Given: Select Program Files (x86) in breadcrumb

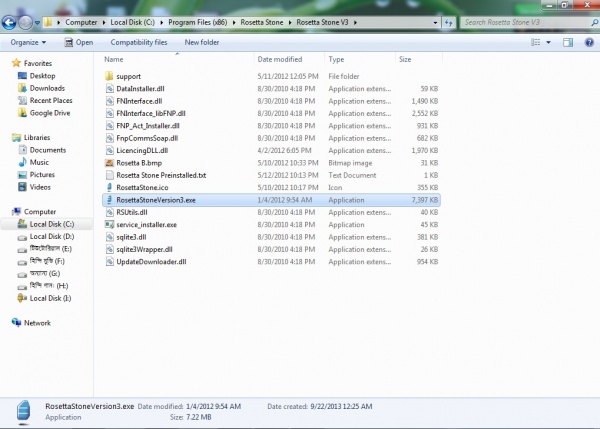Looking at the screenshot, I should tap(197, 23).
